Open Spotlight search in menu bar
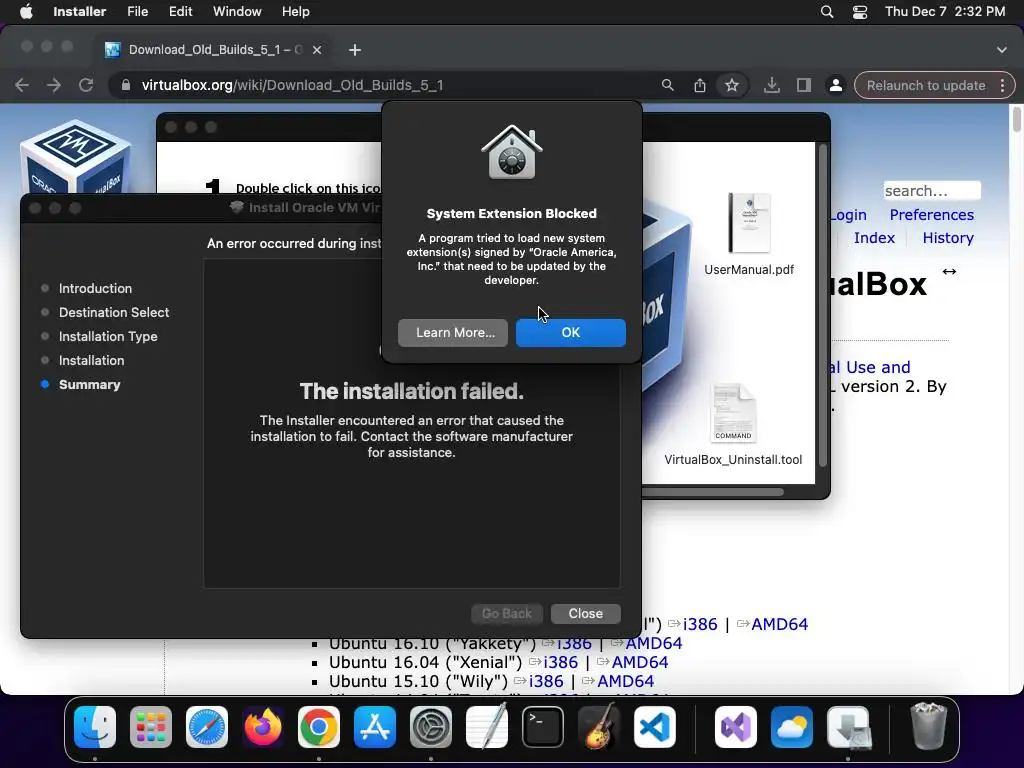The height and width of the screenshot is (768, 1024). point(827,12)
